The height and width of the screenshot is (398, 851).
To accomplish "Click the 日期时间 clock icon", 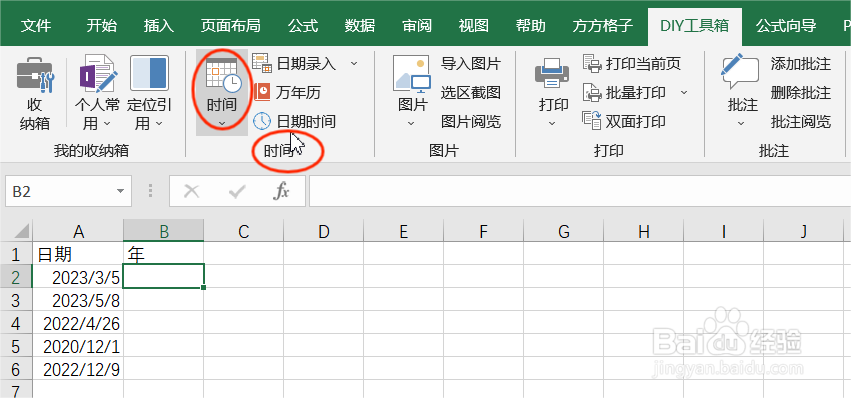I will tap(262, 121).
